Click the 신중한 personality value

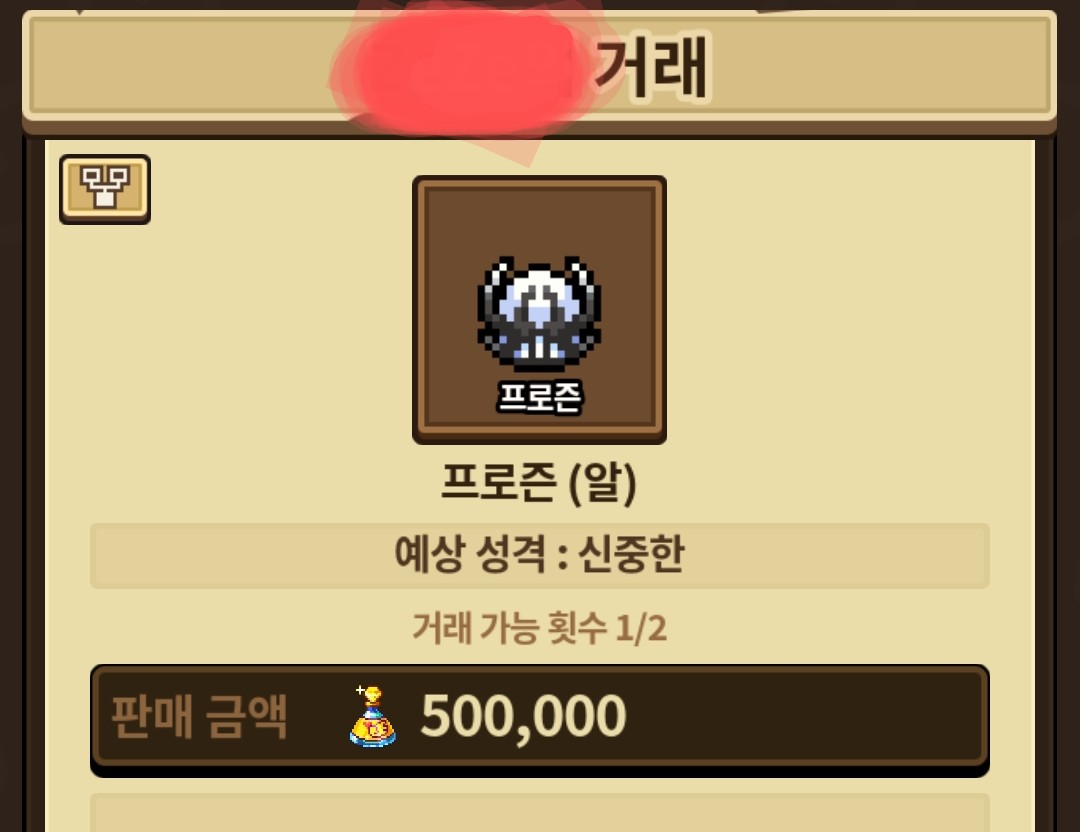point(631,554)
